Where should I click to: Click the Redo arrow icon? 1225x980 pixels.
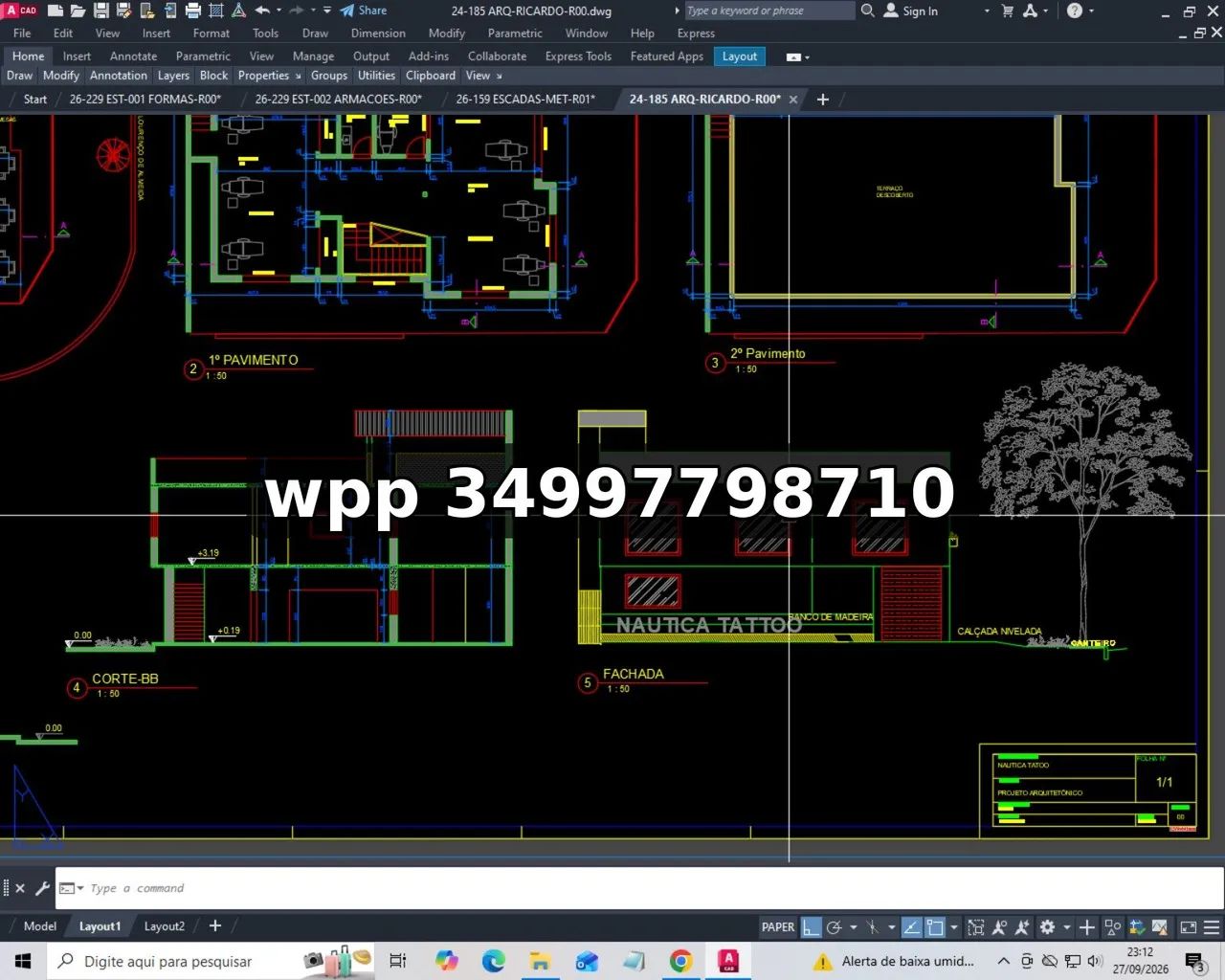[x=297, y=11]
